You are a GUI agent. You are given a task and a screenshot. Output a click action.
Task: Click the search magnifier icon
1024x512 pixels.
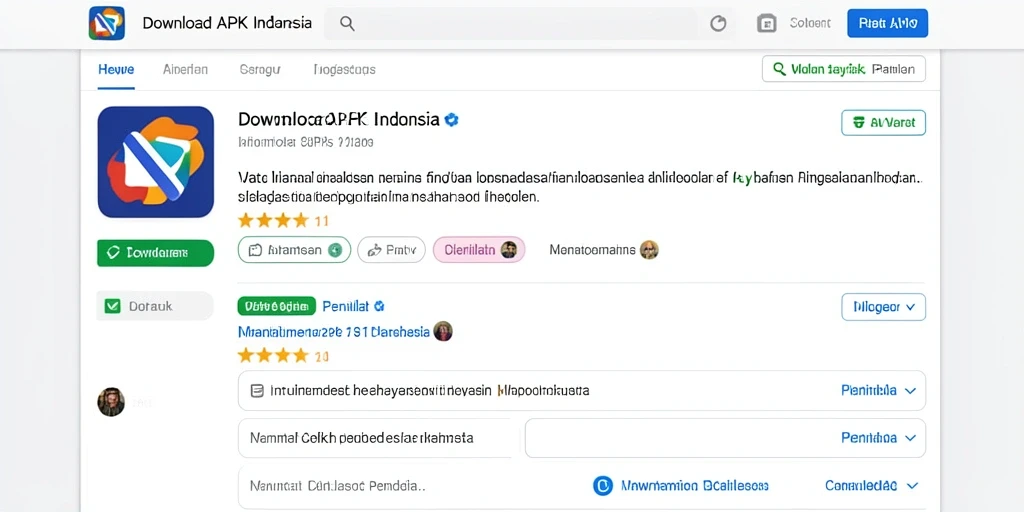tap(347, 24)
